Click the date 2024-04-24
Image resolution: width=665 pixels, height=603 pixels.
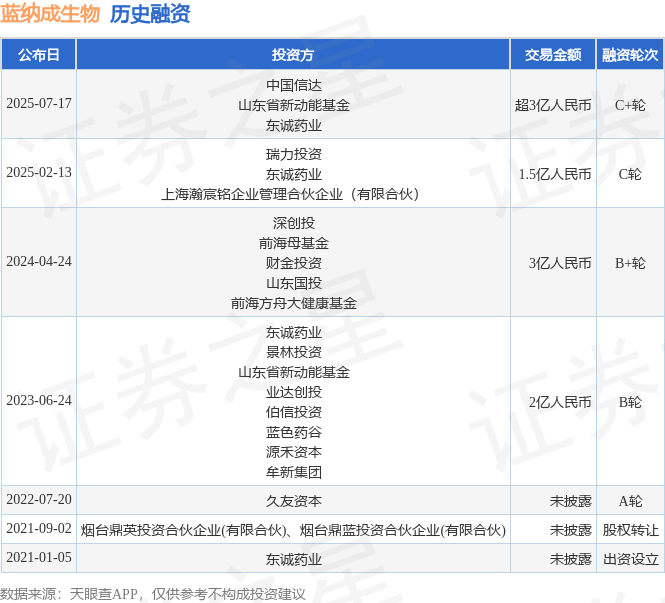point(39,262)
